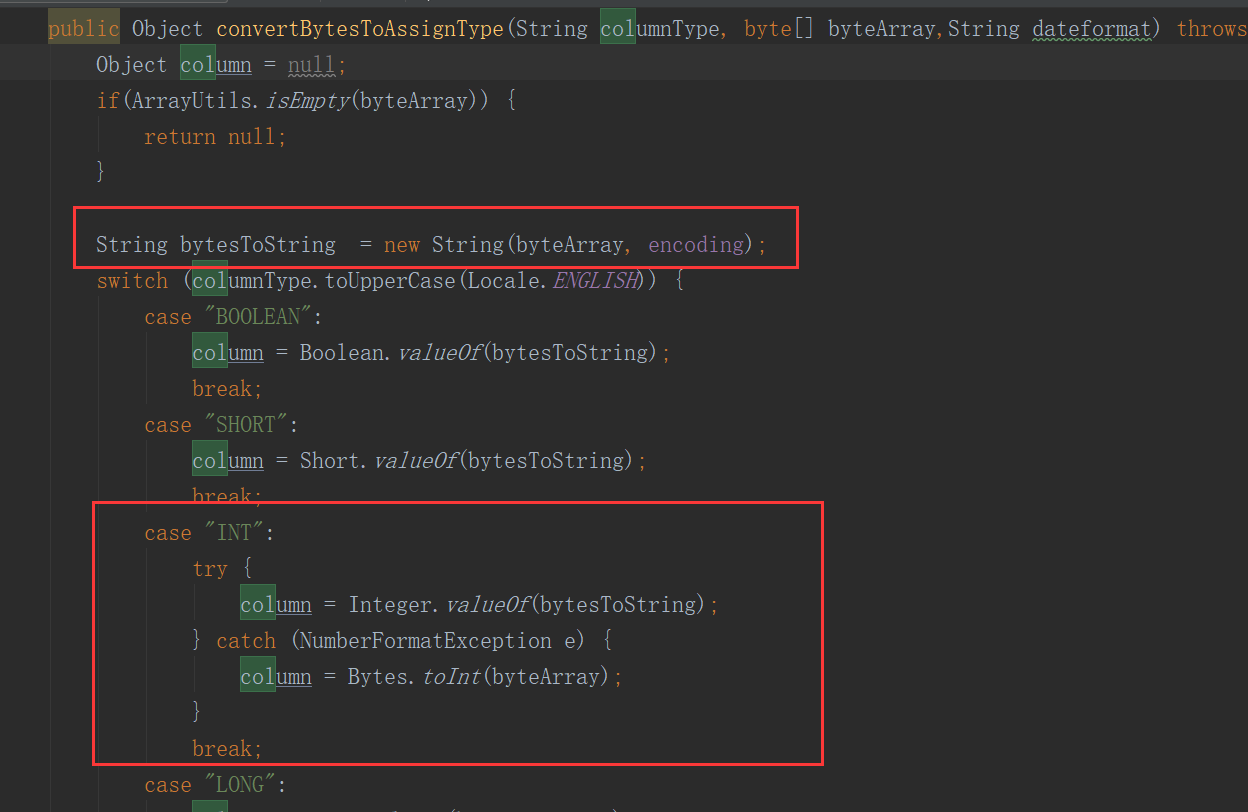Click NumberFormatException in the catch clause
This screenshot has width=1248, height=812.
430,640
